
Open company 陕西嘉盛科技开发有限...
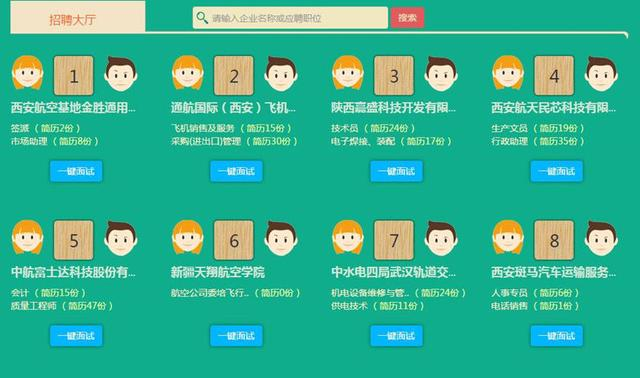pos(393,108)
